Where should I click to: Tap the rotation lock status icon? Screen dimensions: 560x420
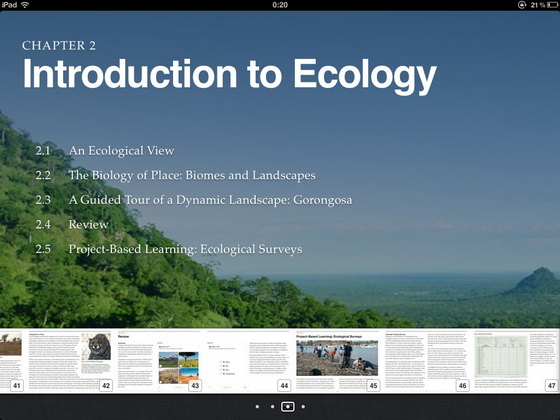coord(522,5)
